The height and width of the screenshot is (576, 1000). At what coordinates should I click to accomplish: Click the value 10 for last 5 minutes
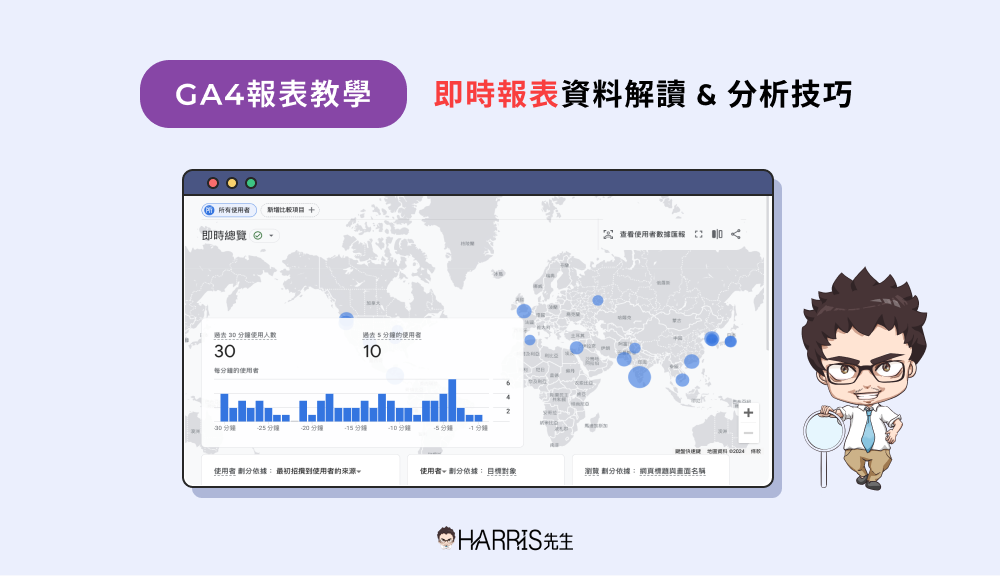(x=372, y=351)
